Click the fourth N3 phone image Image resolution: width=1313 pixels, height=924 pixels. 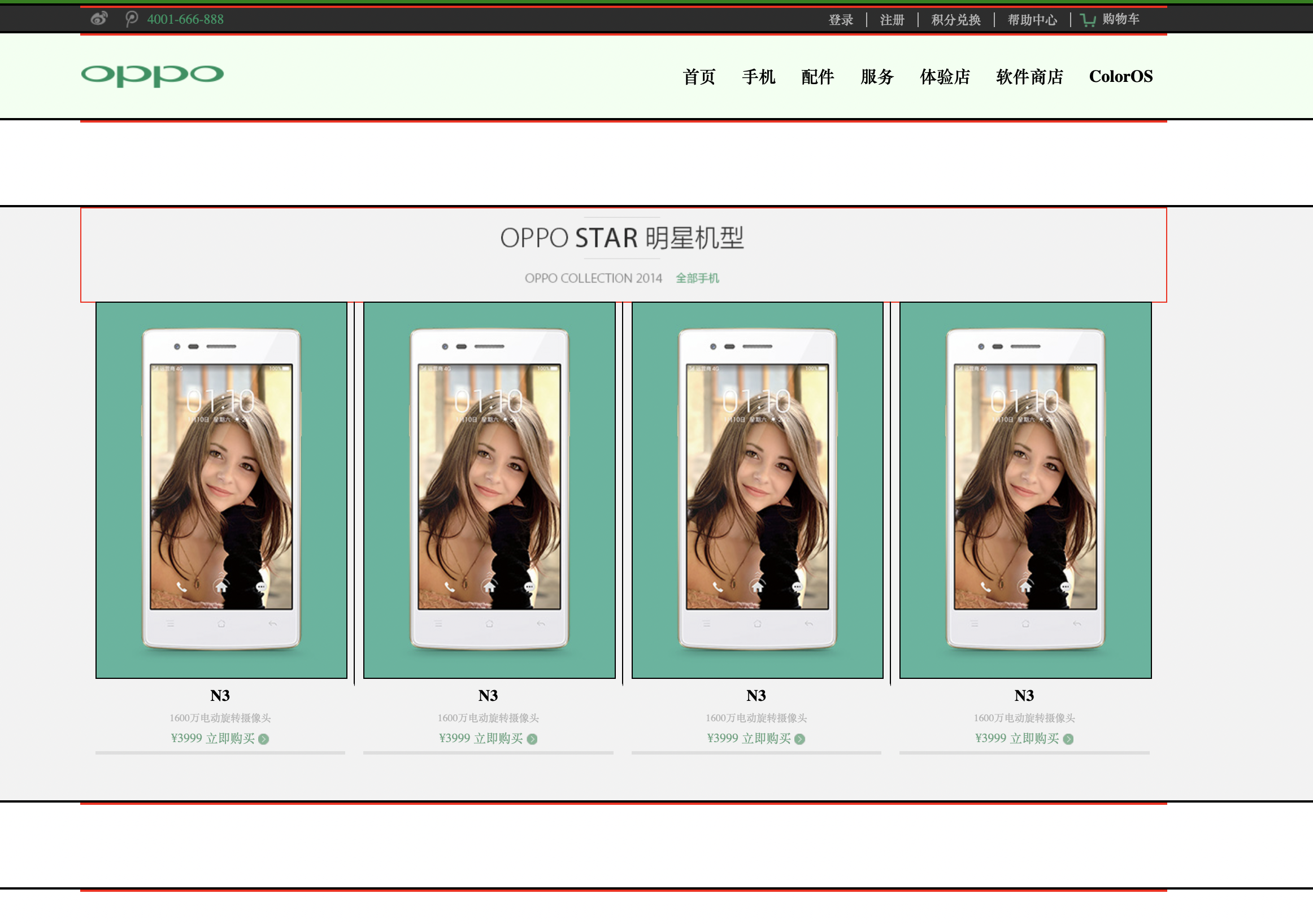click(x=1025, y=490)
